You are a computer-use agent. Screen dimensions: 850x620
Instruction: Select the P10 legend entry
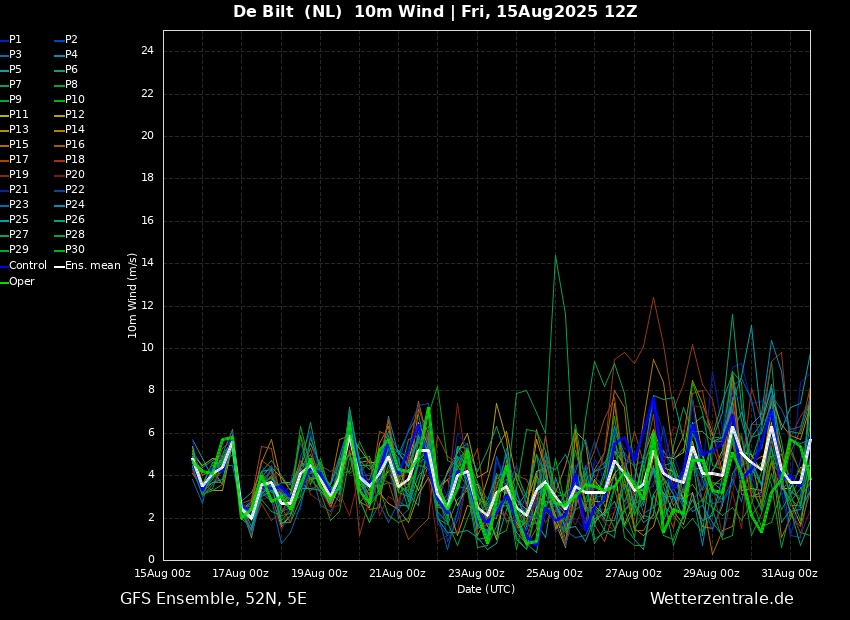coord(74,100)
